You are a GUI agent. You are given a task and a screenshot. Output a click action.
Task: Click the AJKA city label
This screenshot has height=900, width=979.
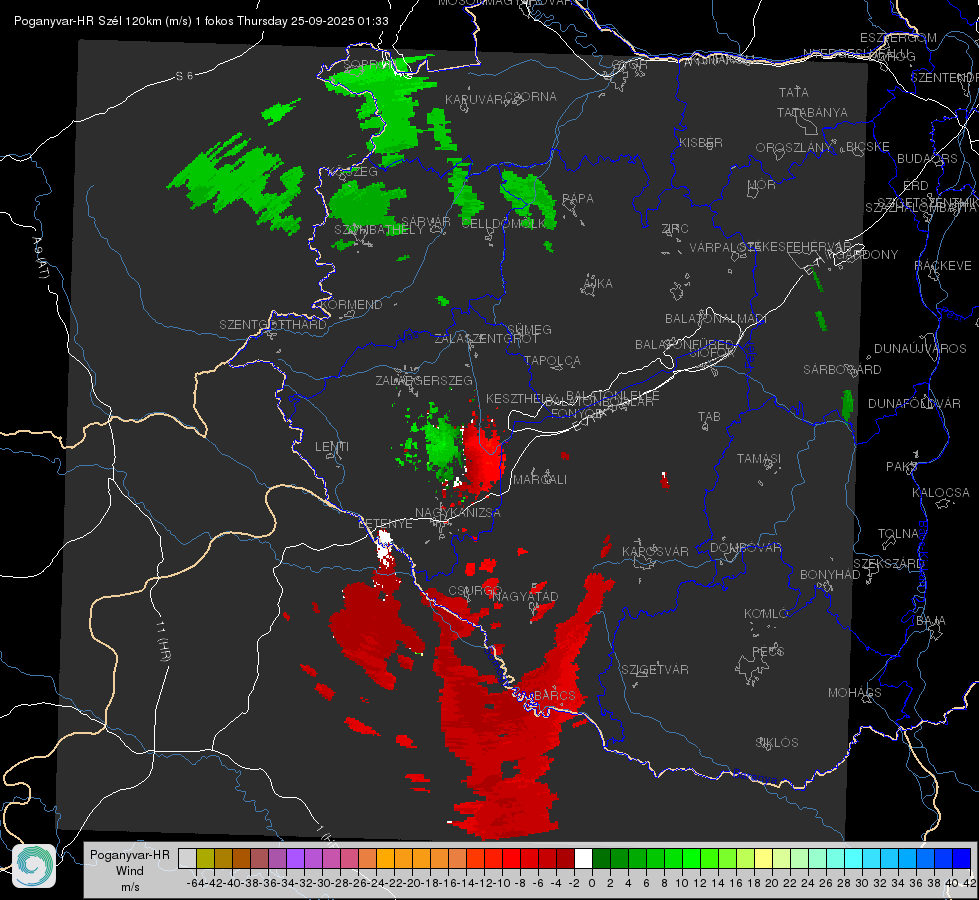pos(598,283)
